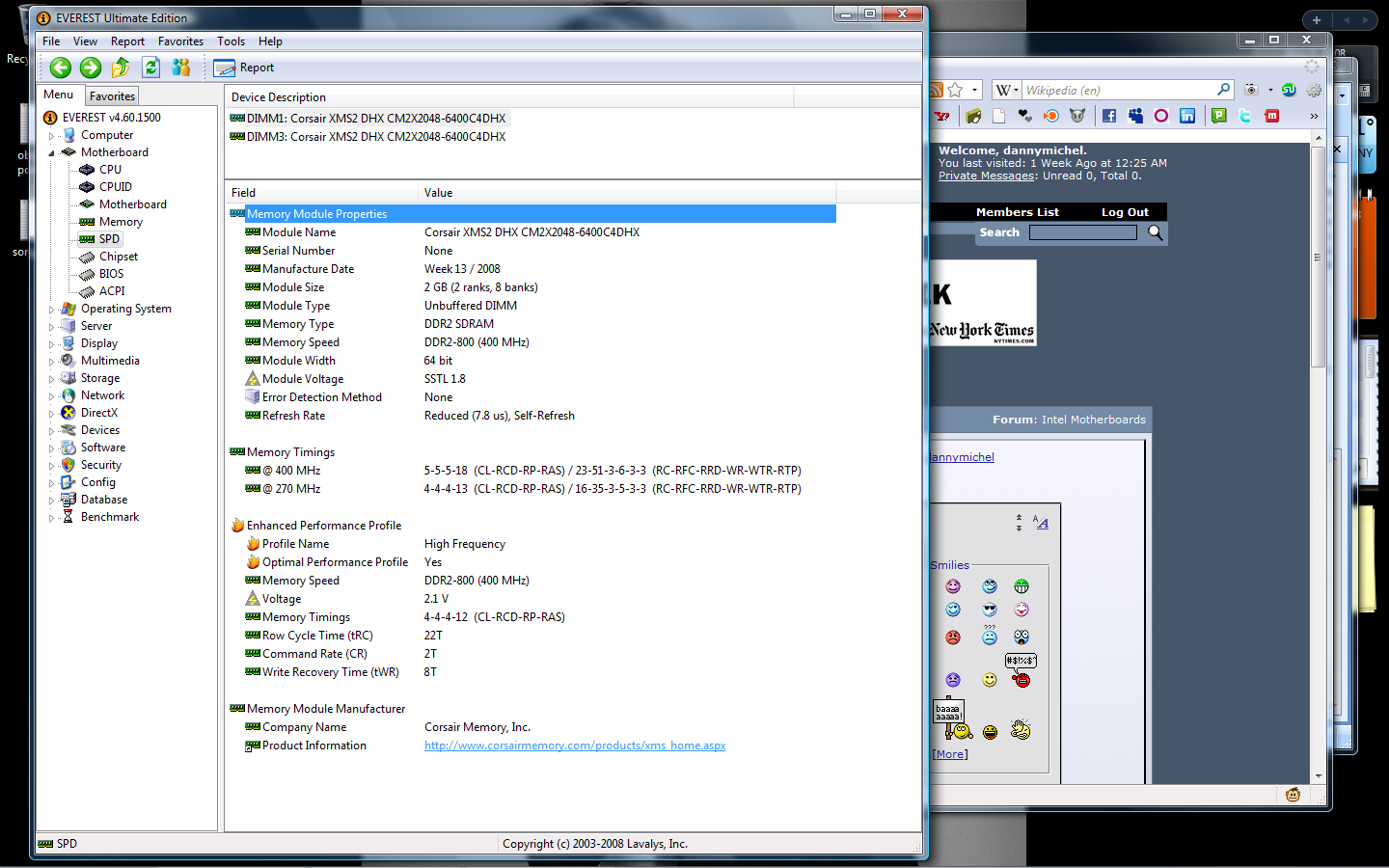This screenshot has width=1389, height=868.
Task: Open the View menu
Action: tap(85, 41)
